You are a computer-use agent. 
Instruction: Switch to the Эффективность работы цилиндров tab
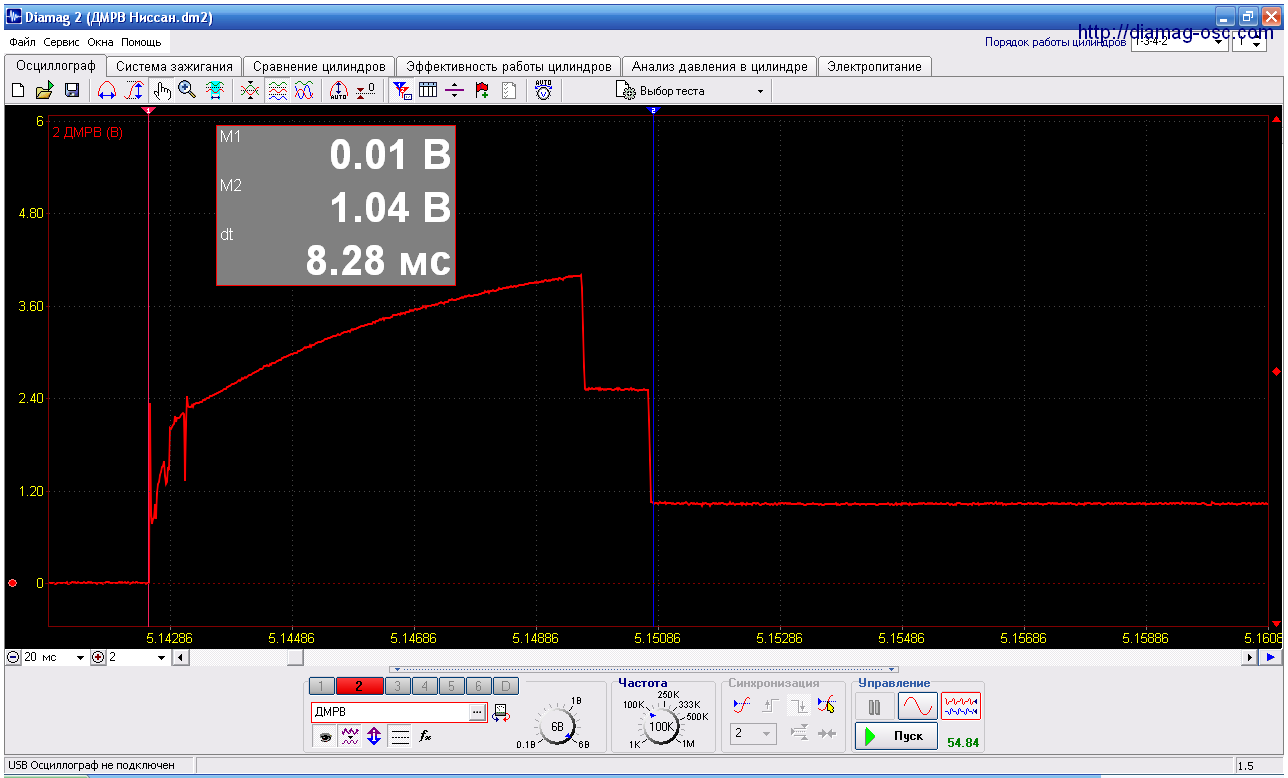point(508,66)
